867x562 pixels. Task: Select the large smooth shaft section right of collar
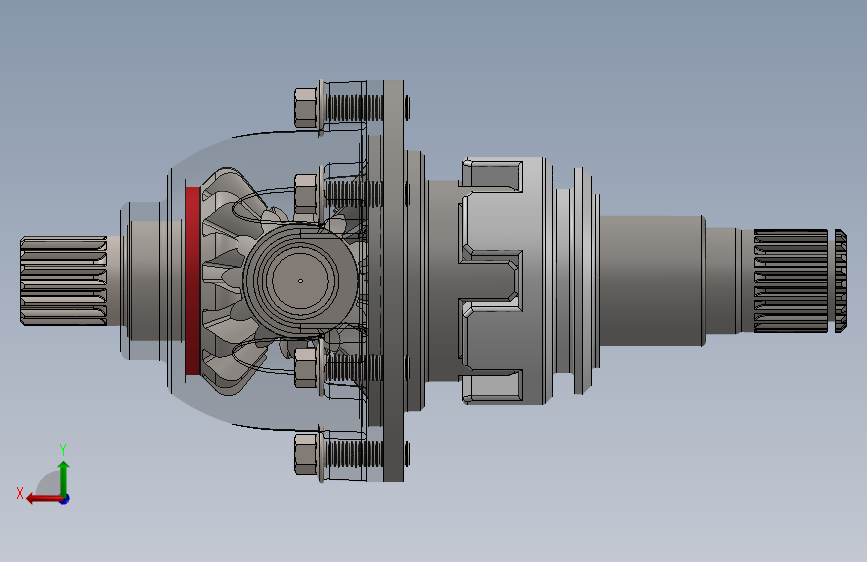pos(651,281)
